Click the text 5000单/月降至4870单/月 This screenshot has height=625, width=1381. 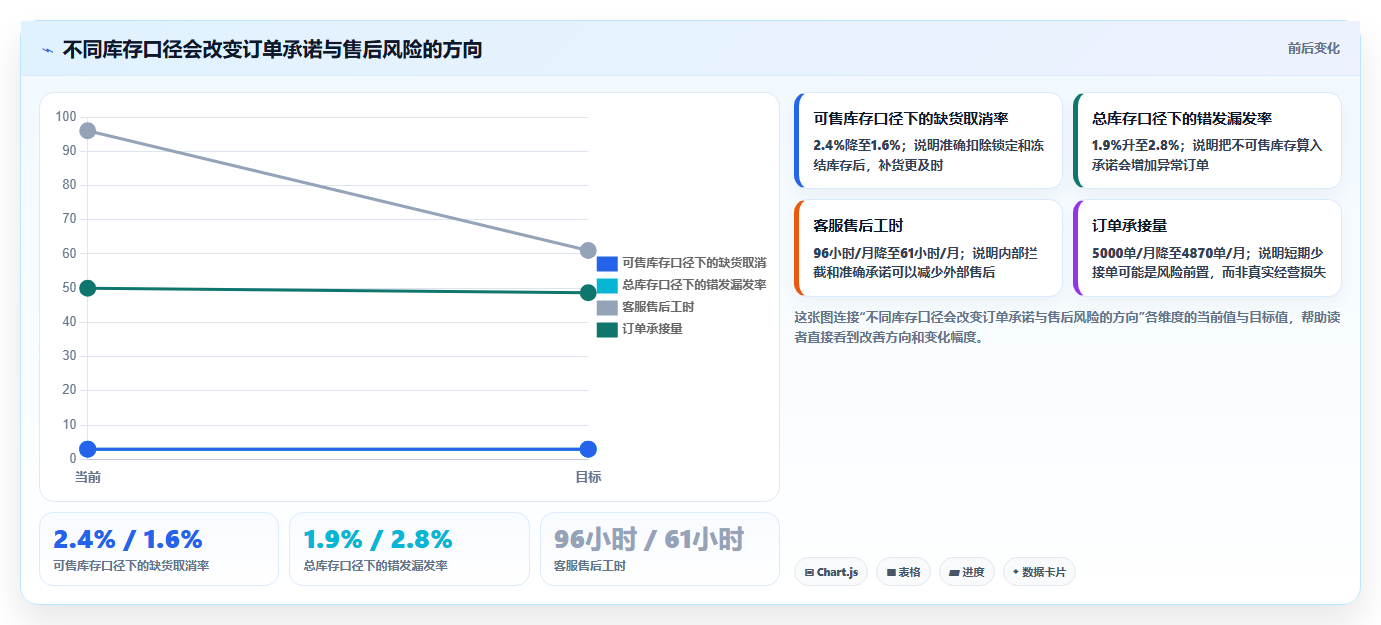[x=1170, y=253]
